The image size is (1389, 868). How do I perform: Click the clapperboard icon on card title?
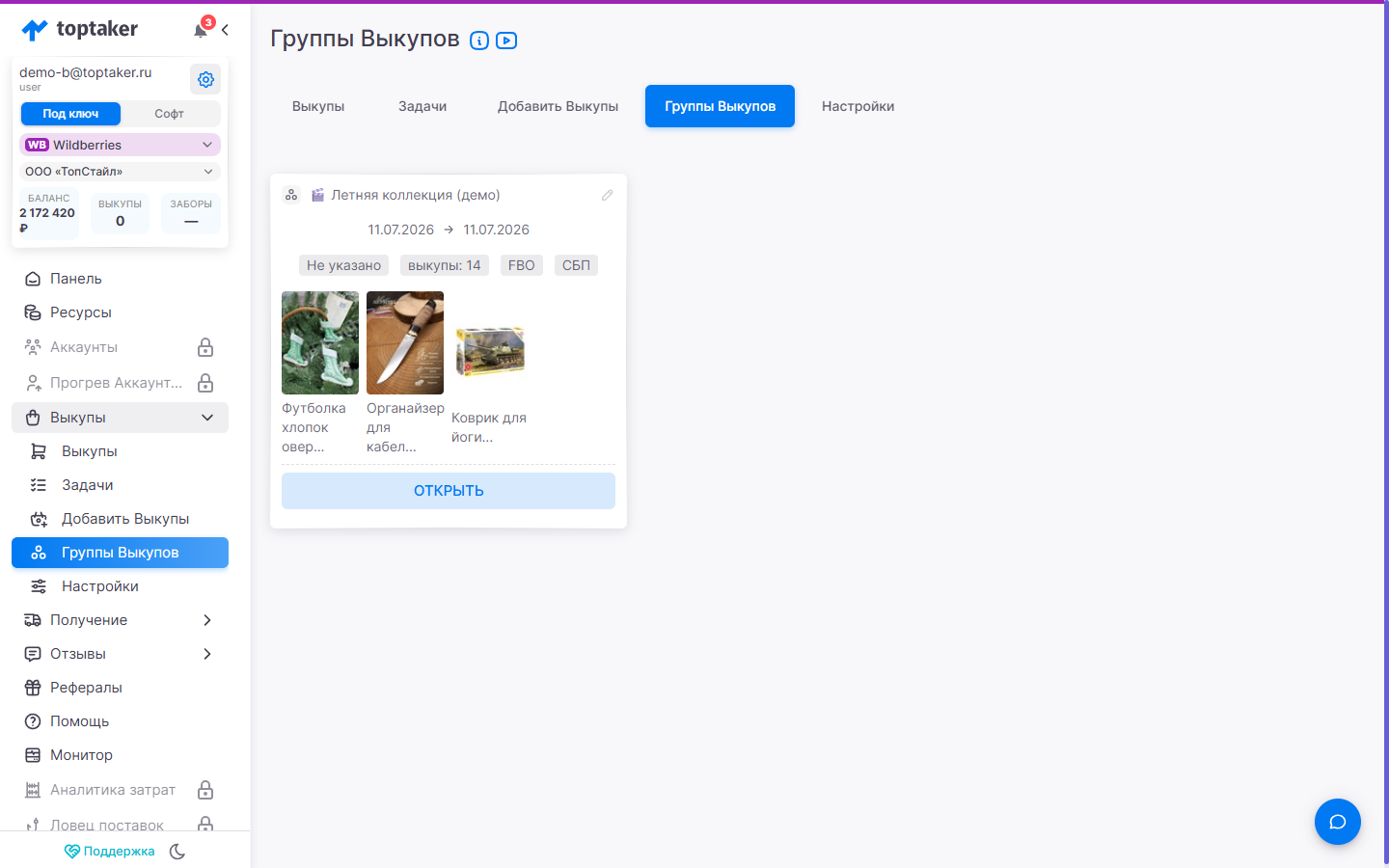[x=317, y=195]
